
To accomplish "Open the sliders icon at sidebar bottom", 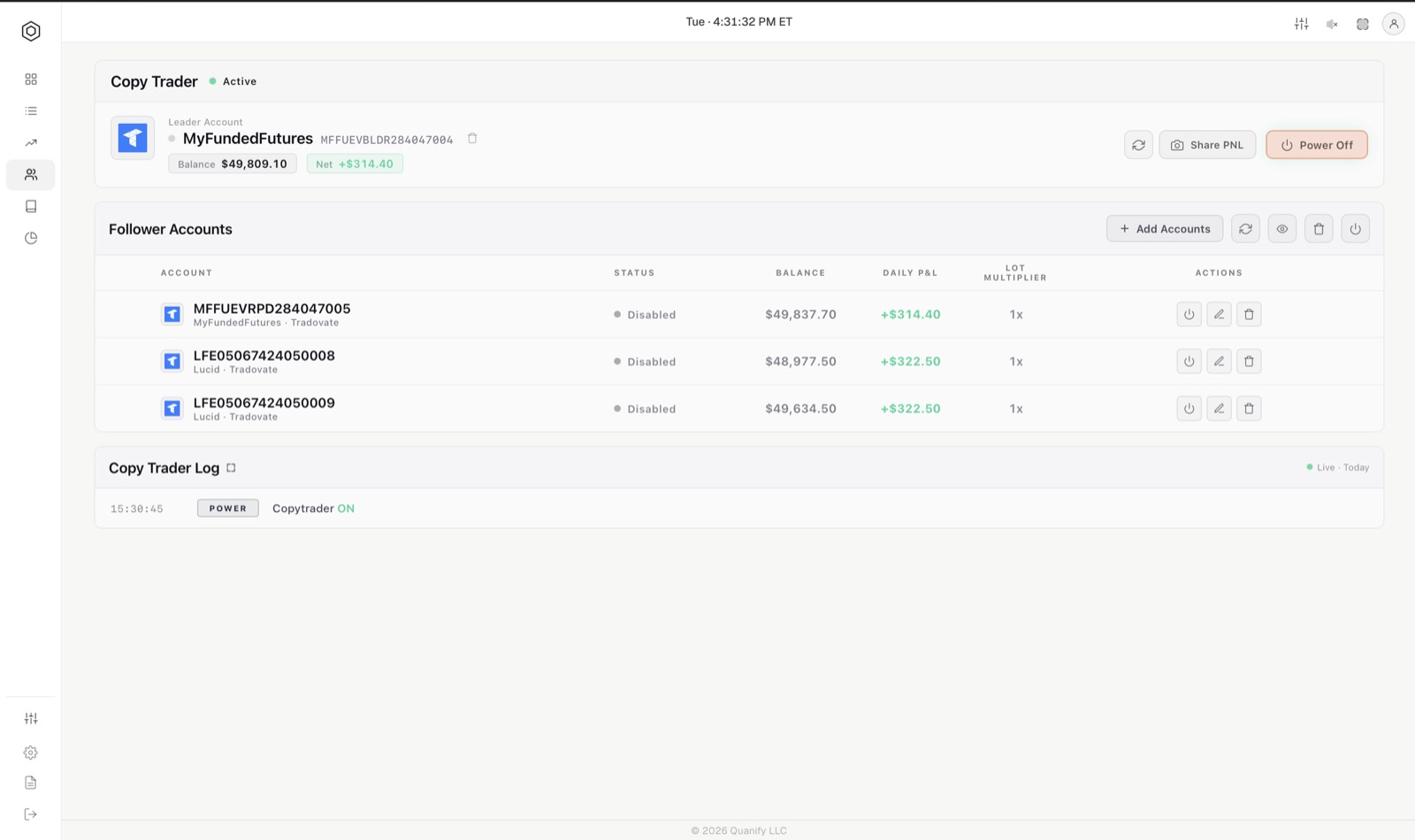I will click(31, 719).
